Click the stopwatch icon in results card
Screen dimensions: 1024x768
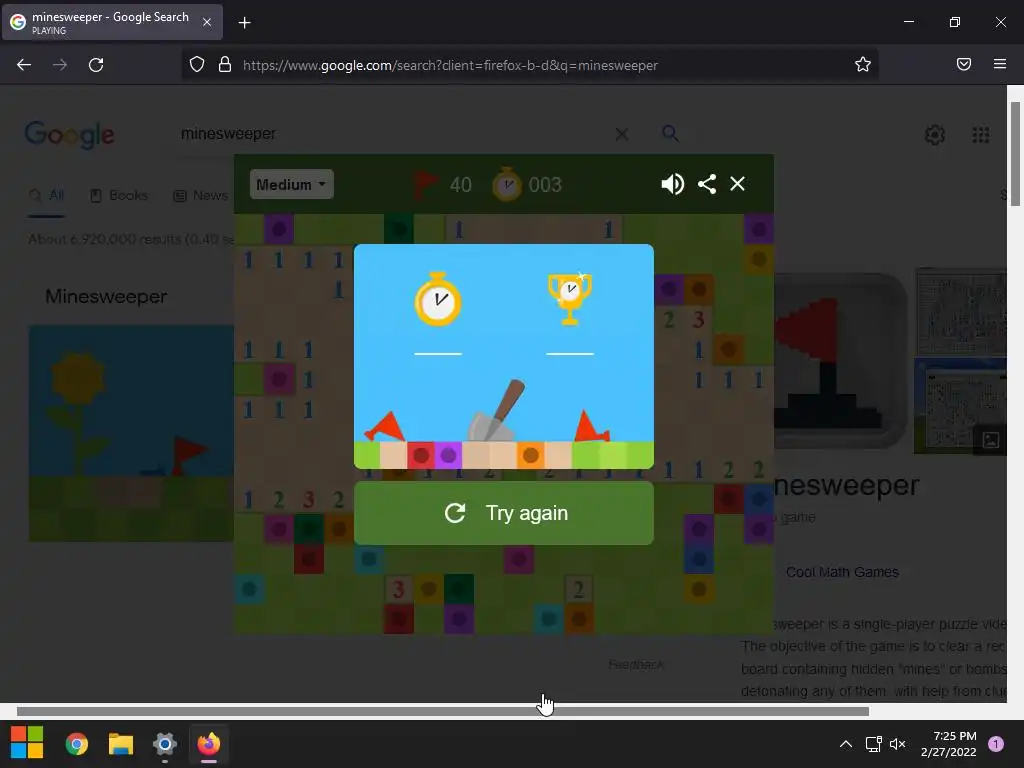[x=438, y=299]
